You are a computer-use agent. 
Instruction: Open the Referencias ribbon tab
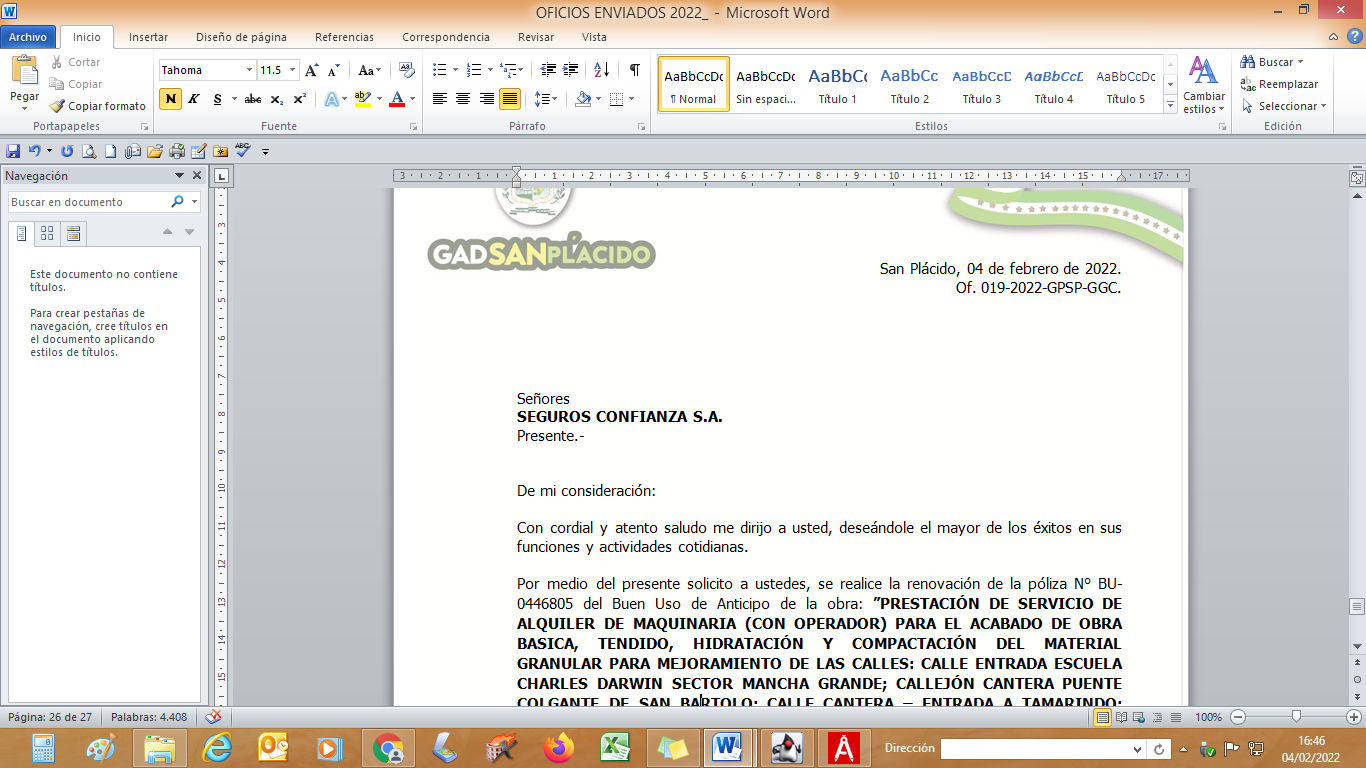344,37
